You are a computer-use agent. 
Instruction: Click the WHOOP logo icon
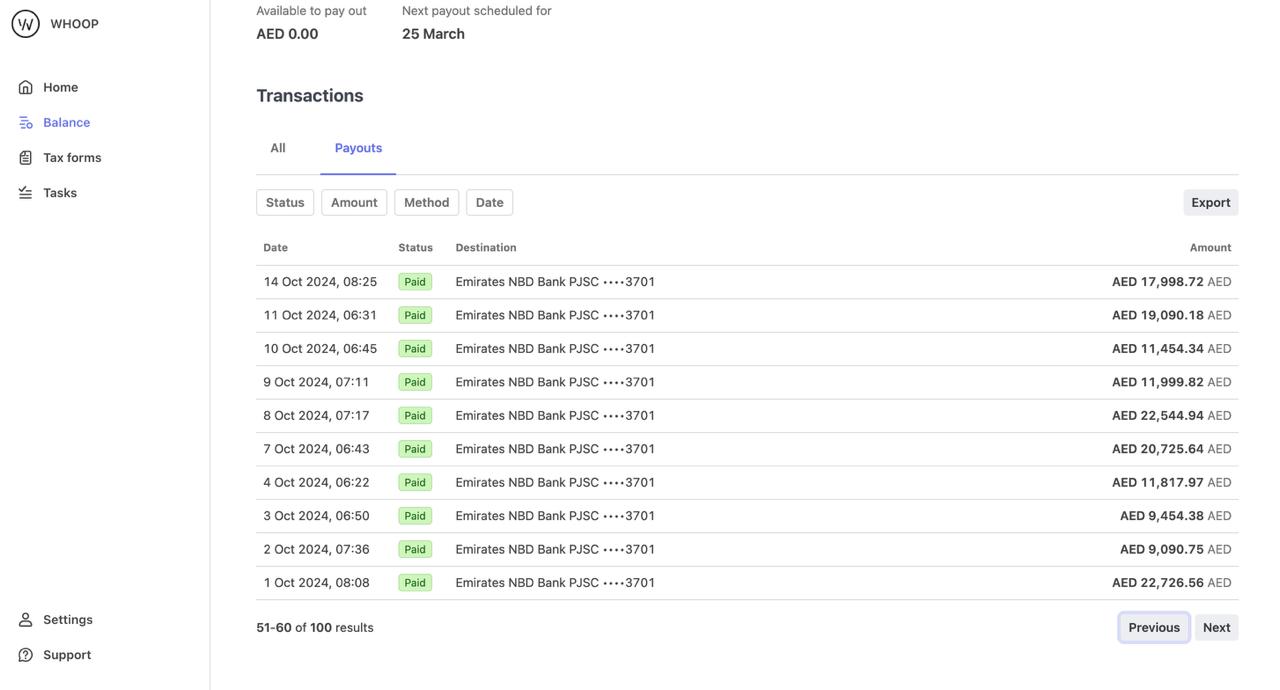click(x=25, y=24)
